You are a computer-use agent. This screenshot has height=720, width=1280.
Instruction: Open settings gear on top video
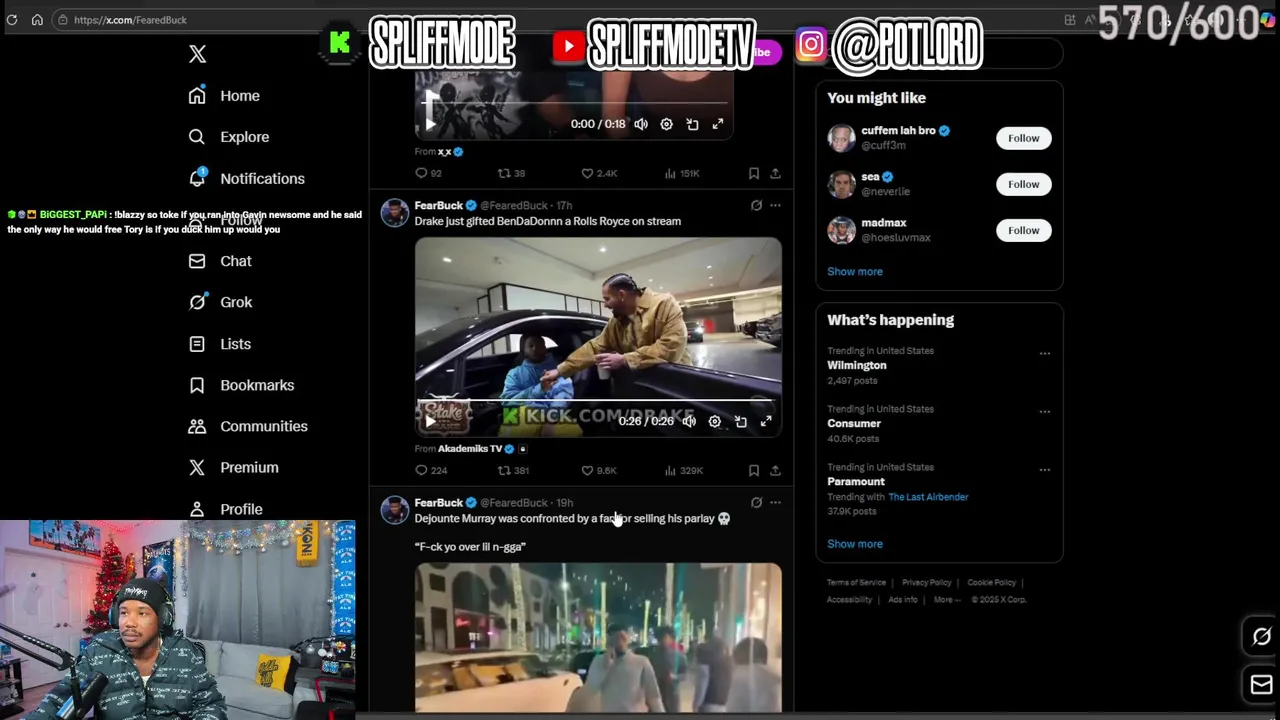(666, 124)
